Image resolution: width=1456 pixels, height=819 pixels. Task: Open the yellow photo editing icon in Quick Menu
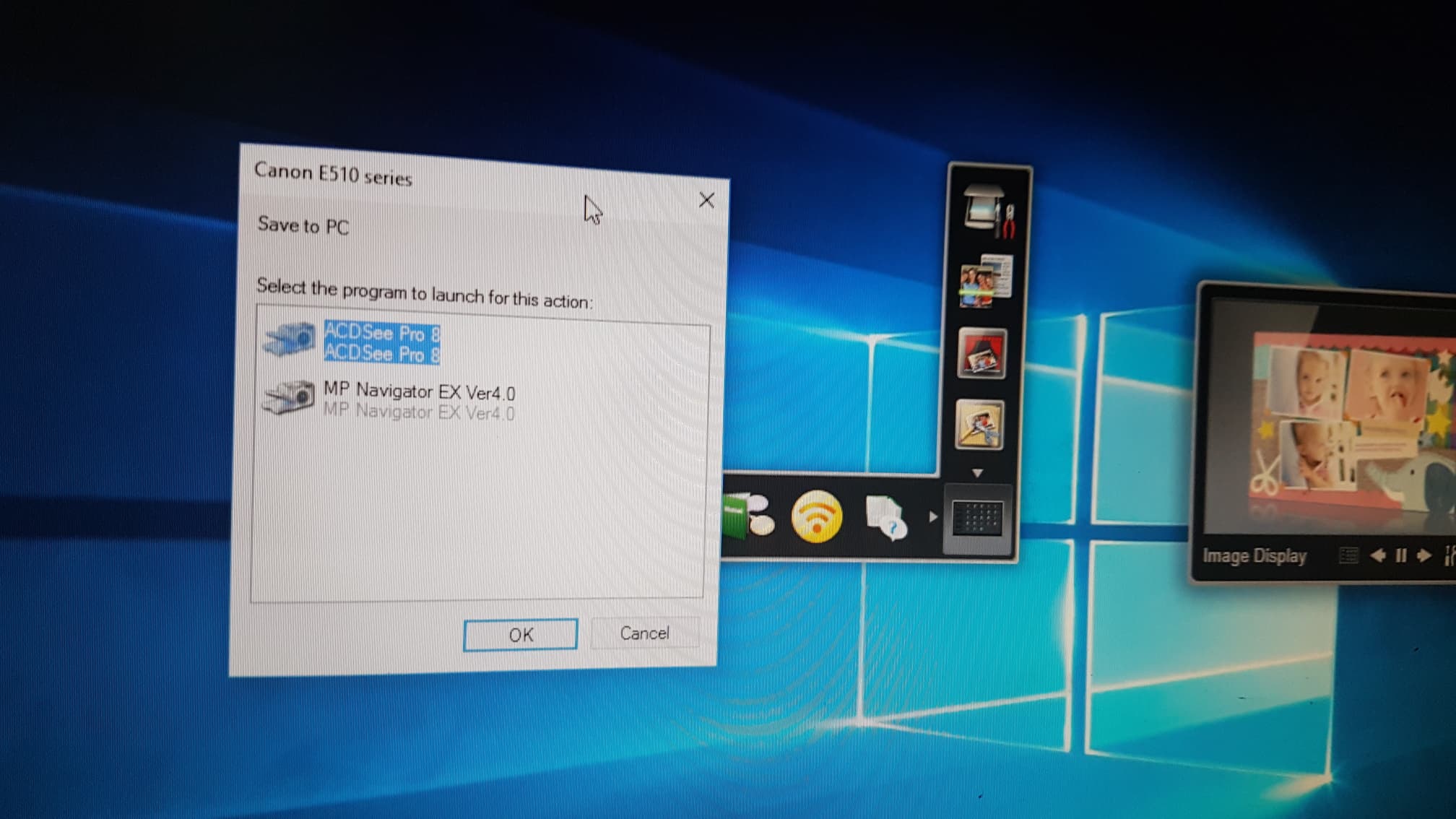(979, 425)
